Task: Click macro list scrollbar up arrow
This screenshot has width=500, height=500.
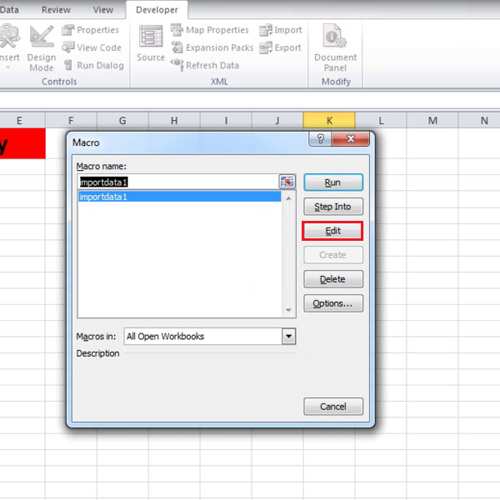Action: (289, 198)
